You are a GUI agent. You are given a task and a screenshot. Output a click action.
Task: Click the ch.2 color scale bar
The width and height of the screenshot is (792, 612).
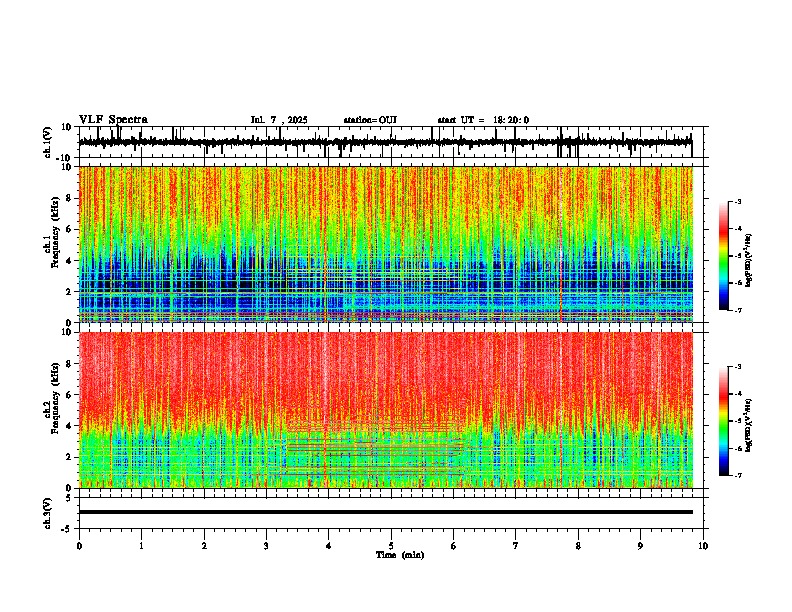point(723,421)
